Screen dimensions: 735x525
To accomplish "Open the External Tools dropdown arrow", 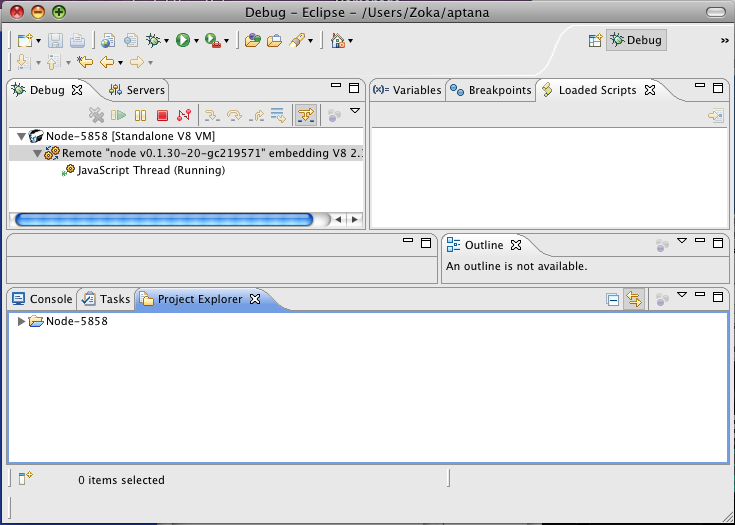I will coord(226,41).
